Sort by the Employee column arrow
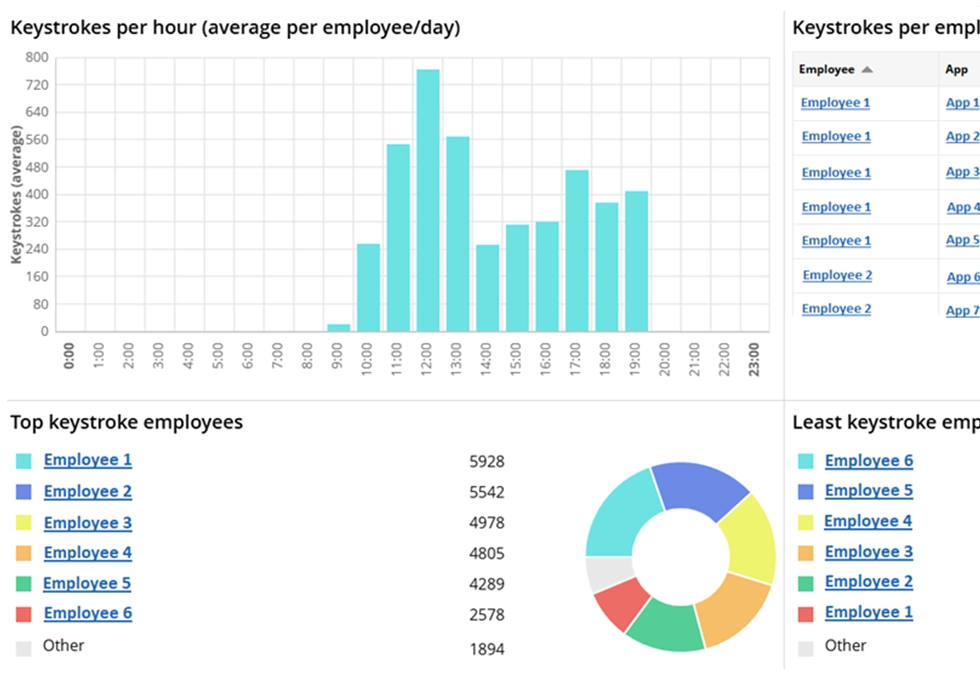The height and width of the screenshot is (680, 980). [867, 69]
